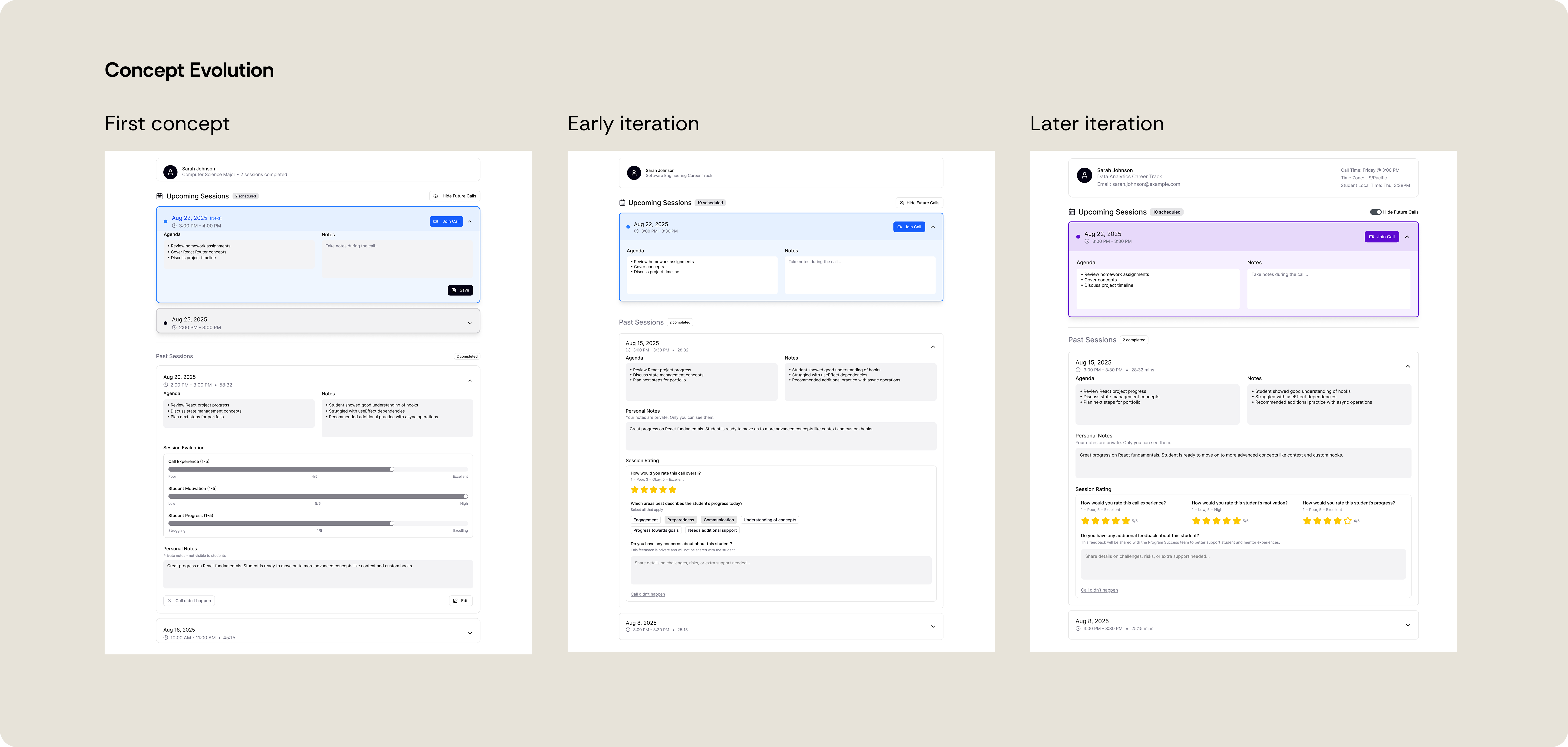The height and width of the screenshot is (747, 1568).
Task: Adjust Student Motivation slider handle
Action: [466, 496]
